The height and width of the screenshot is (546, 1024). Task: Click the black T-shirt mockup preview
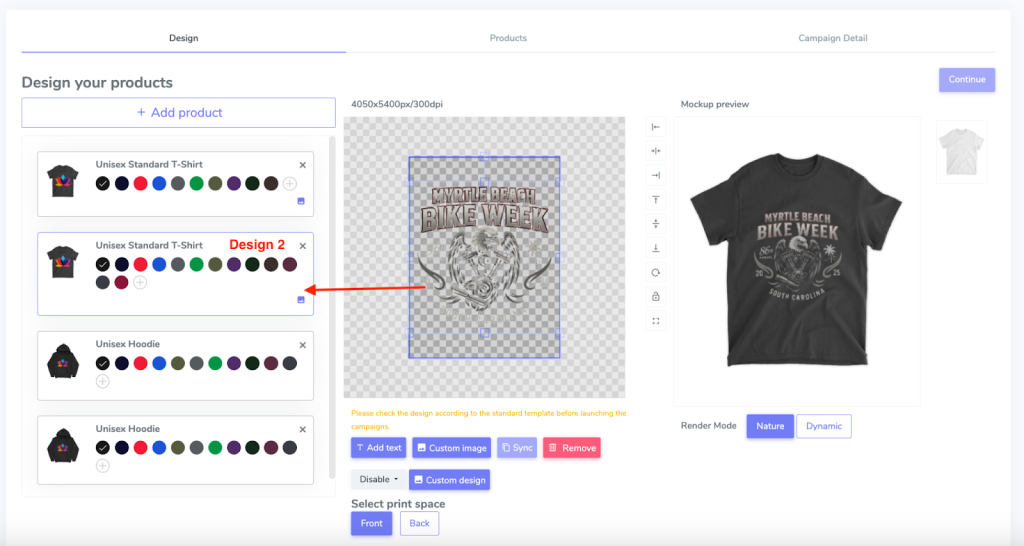click(x=796, y=260)
